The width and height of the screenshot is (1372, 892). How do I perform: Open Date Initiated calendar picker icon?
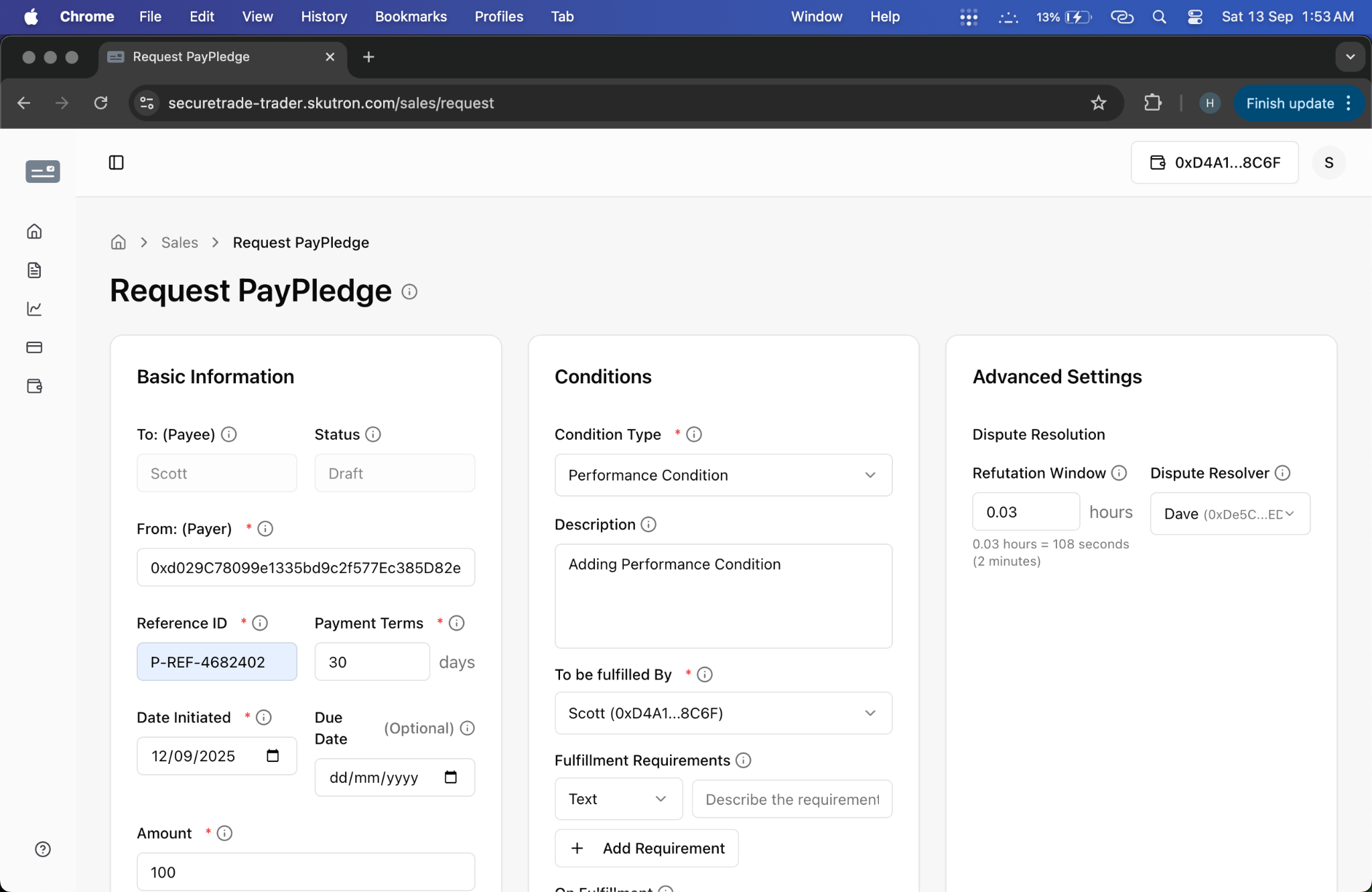click(x=273, y=756)
